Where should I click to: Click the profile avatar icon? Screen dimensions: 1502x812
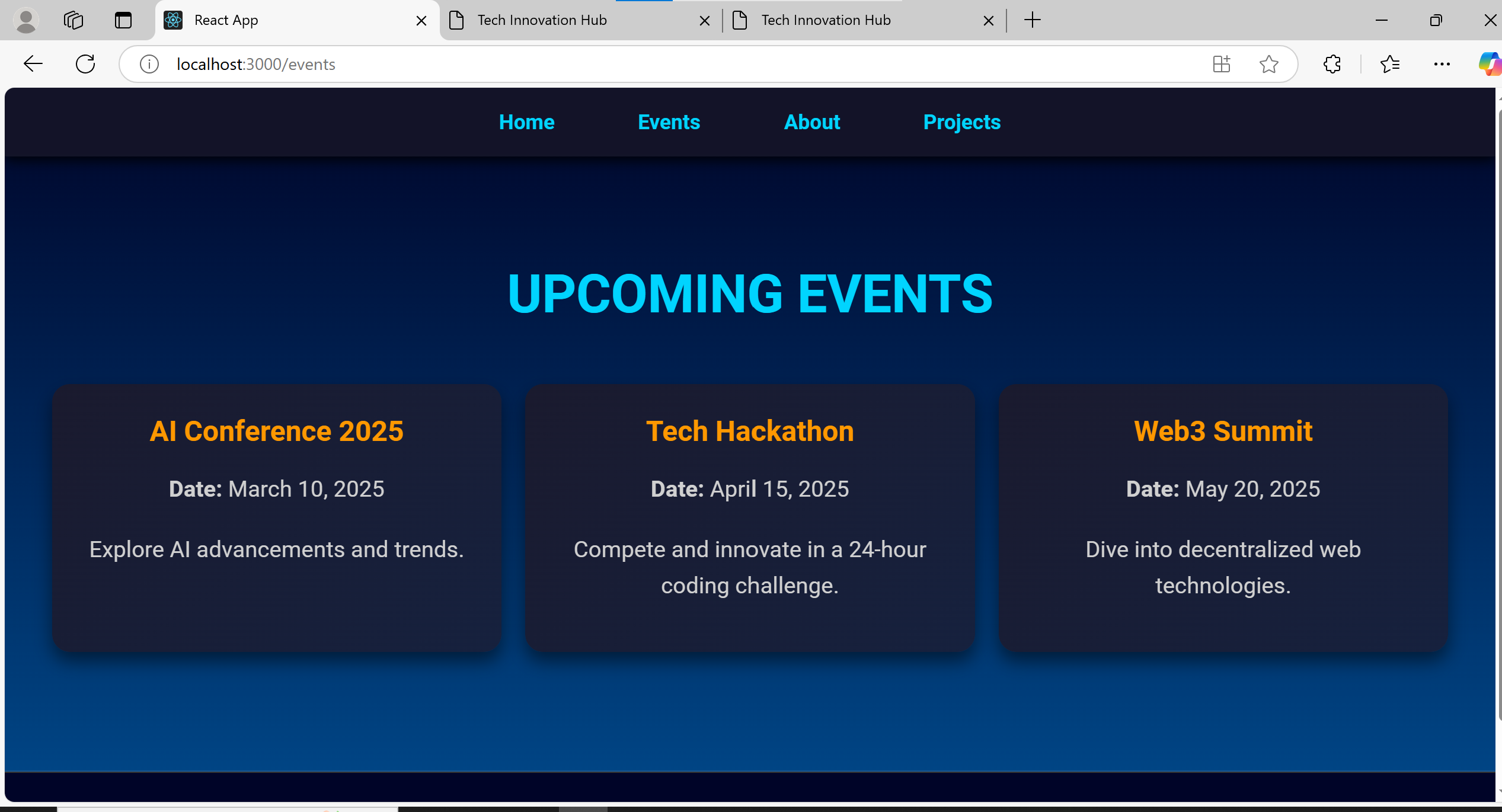click(26, 20)
